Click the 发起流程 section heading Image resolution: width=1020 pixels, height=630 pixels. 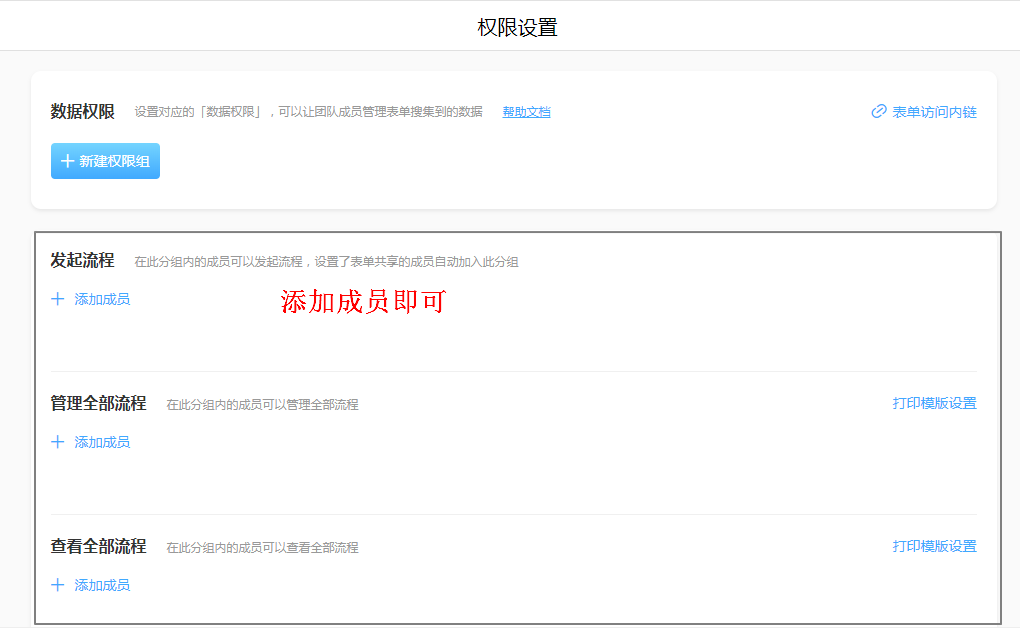[x=83, y=261]
